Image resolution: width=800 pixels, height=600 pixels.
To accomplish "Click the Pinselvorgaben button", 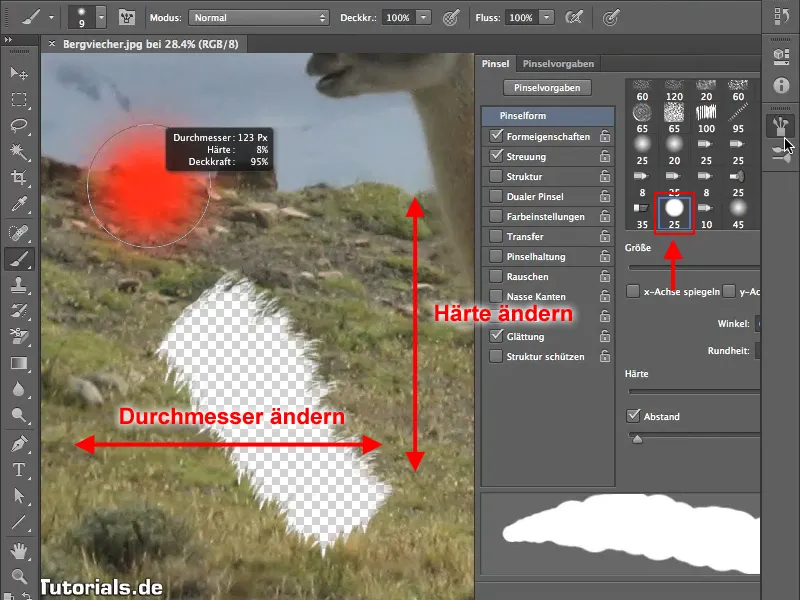I will click(x=547, y=88).
